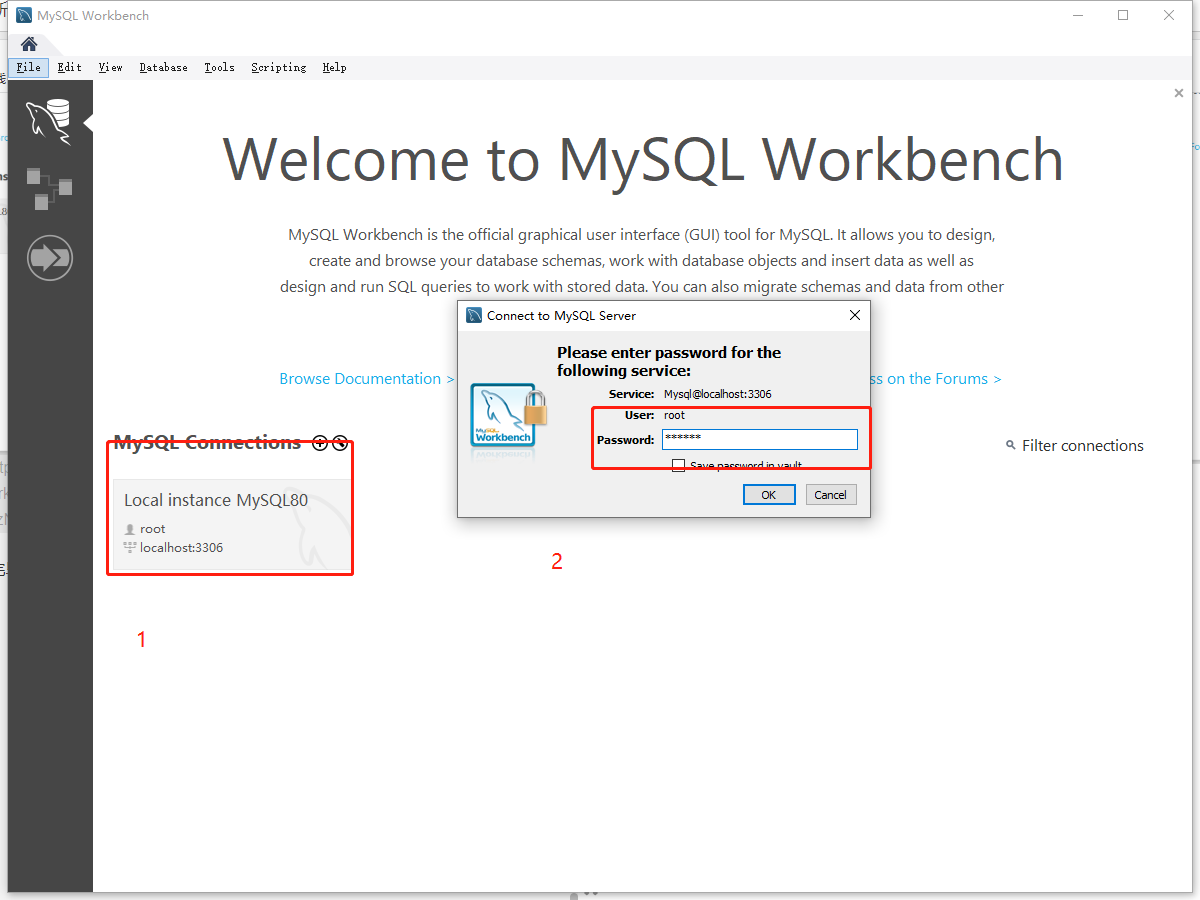Viewport: 1200px width, 900px height.
Task: Click the MySQL Workbench title bar icon
Action: pyautogui.click(x=23, y=15)
